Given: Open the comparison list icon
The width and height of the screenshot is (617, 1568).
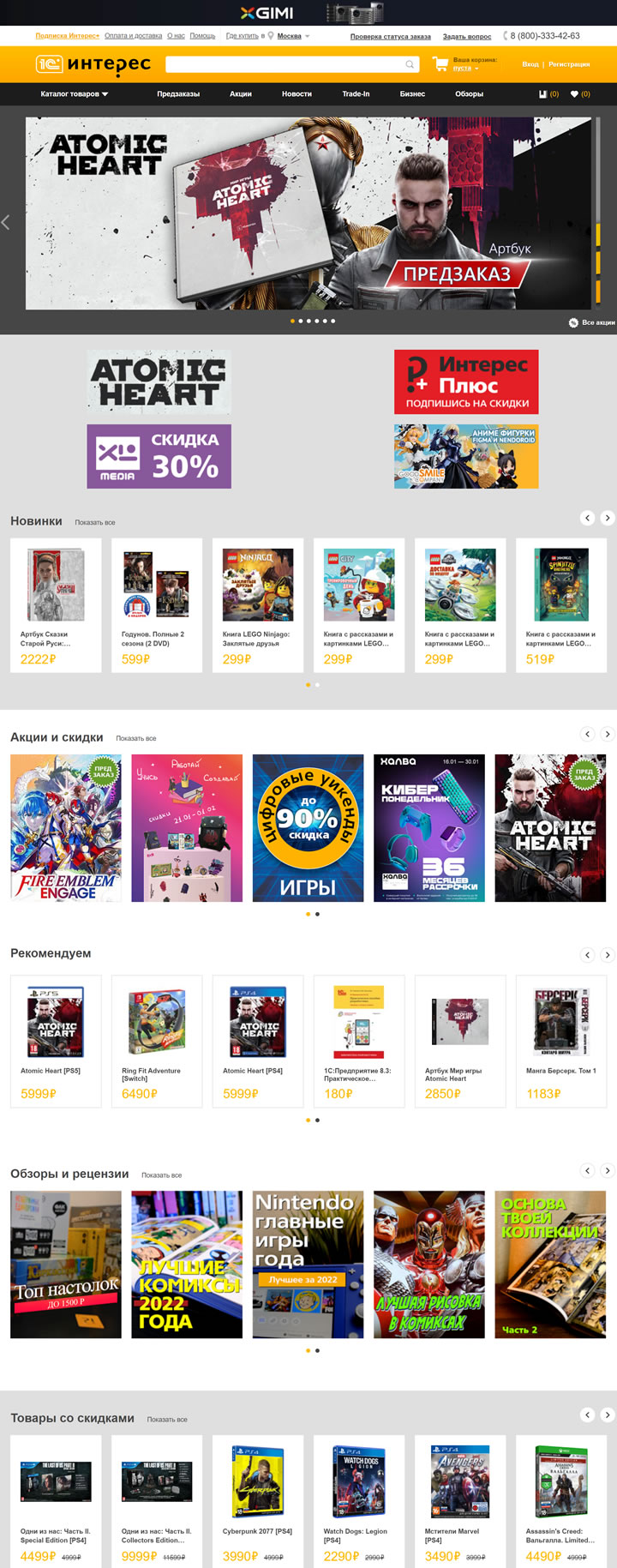Looking at the screenshot, I should click(x=542, y=94).
